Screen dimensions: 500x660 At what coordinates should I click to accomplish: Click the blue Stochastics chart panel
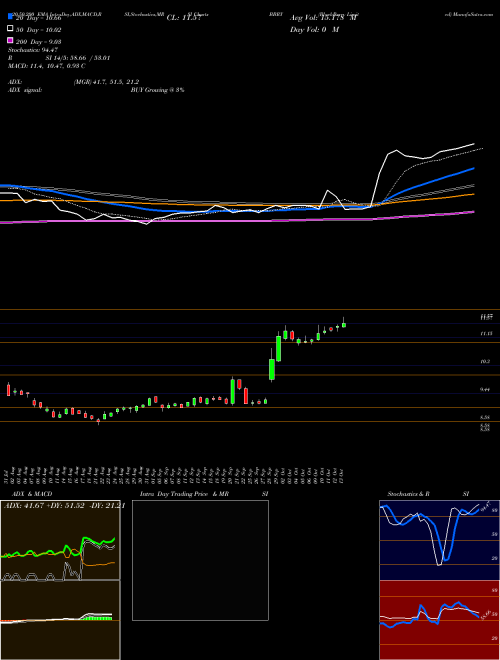[439, 540]
